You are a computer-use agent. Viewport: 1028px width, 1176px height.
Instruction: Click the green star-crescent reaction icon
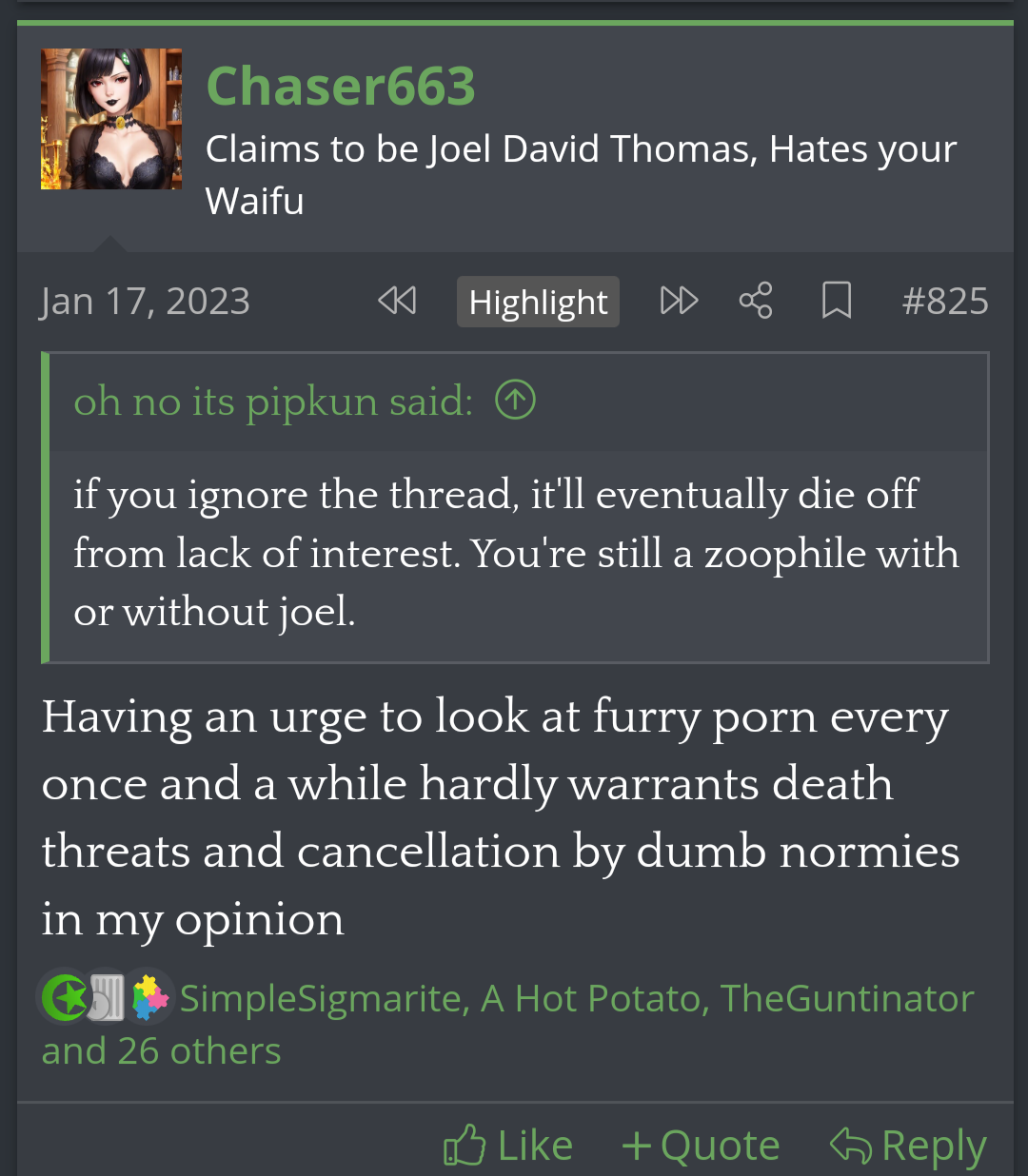(x=67, y=998)
